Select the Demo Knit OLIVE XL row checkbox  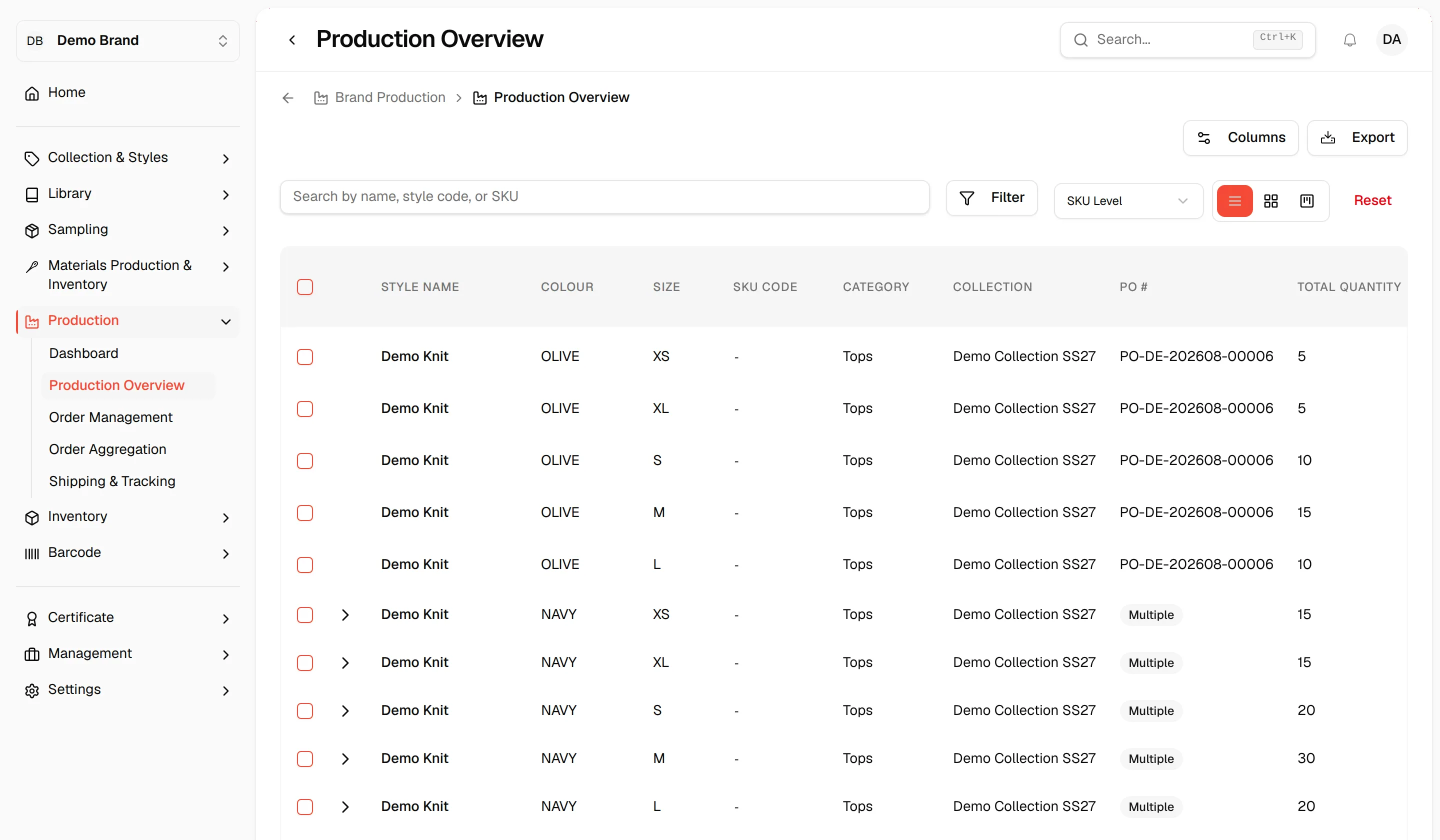click(304, 408)
